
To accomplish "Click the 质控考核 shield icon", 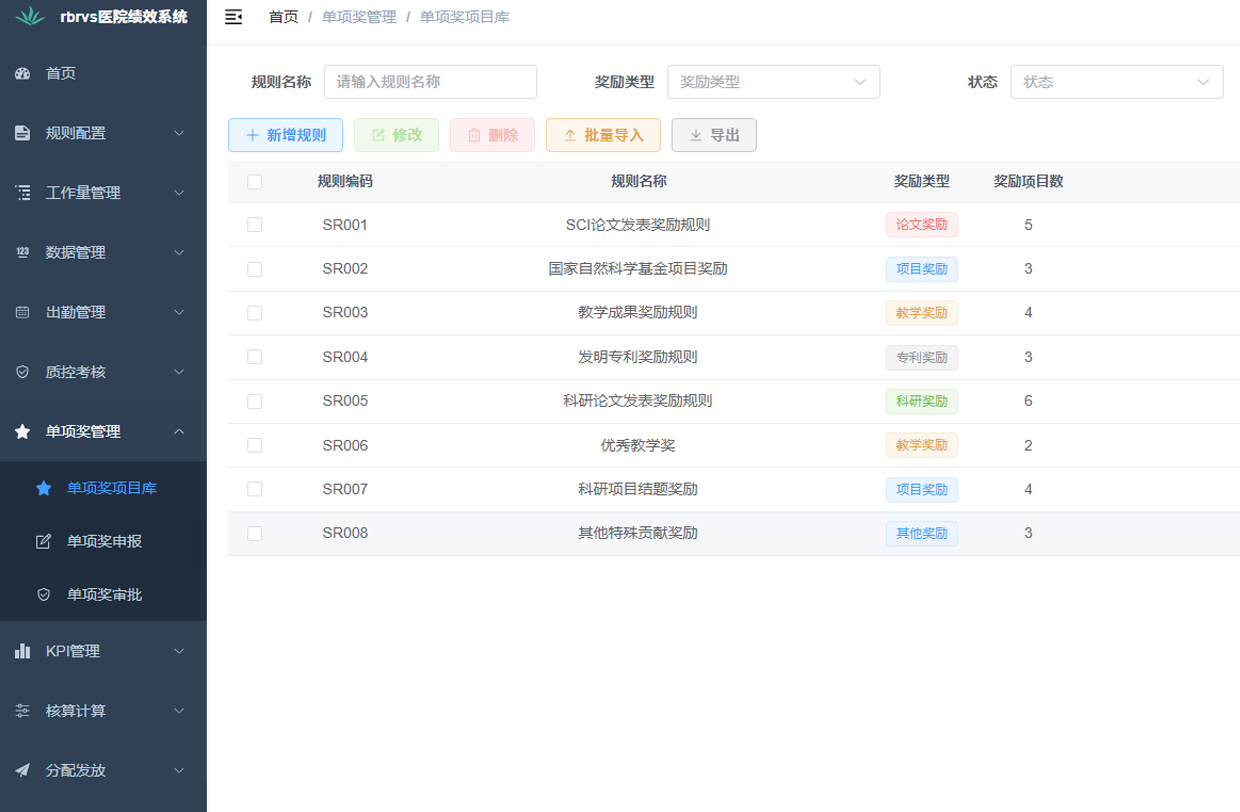I will point(21,371).
